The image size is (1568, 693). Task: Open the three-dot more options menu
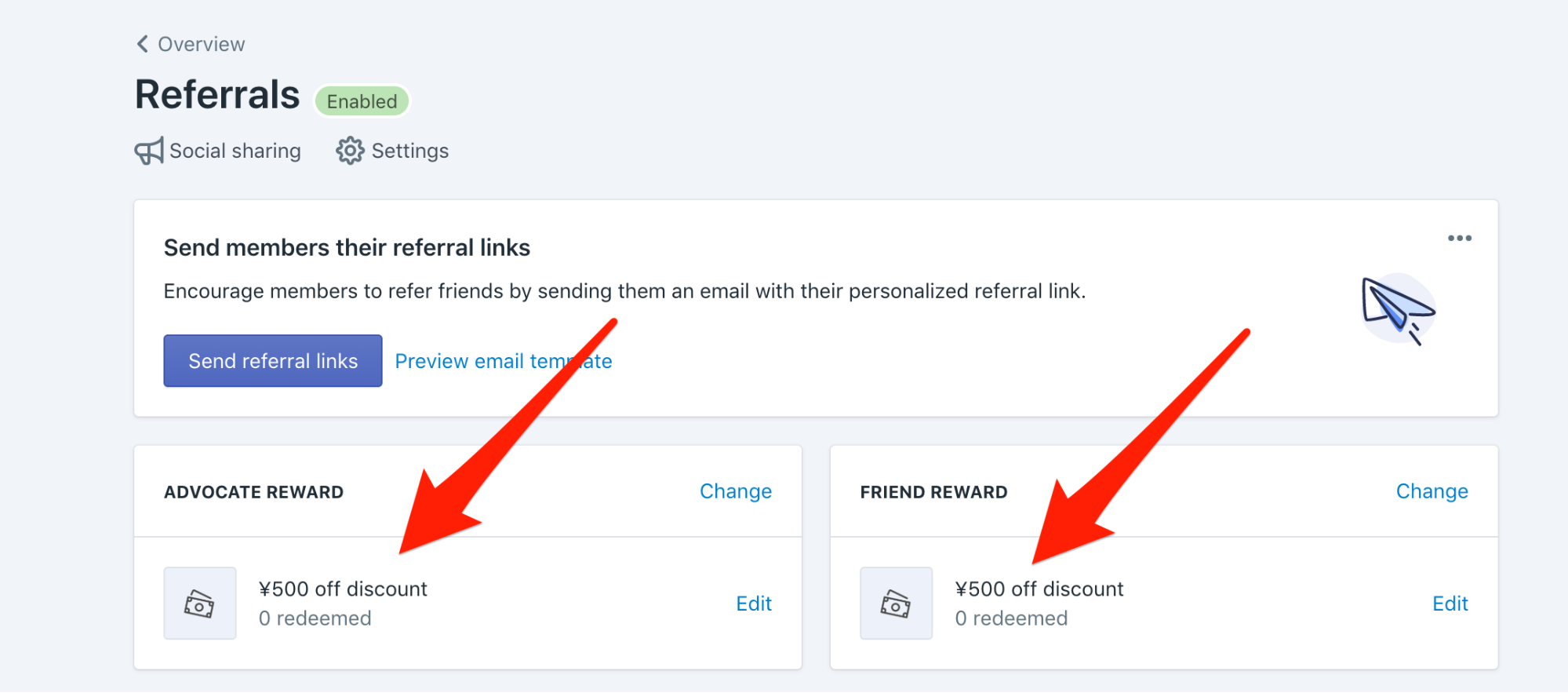pos(1460,238)
